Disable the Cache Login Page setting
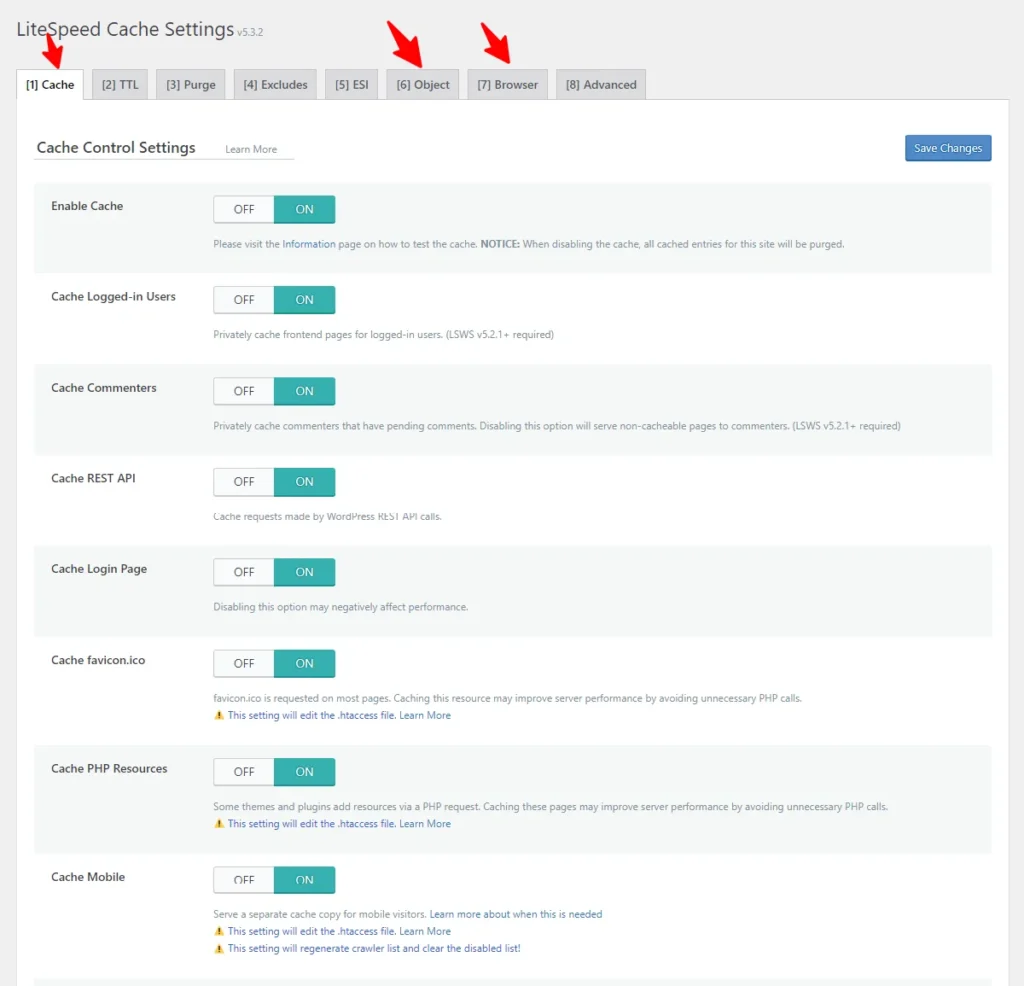1024x986 pixels. tap(243, 571)
